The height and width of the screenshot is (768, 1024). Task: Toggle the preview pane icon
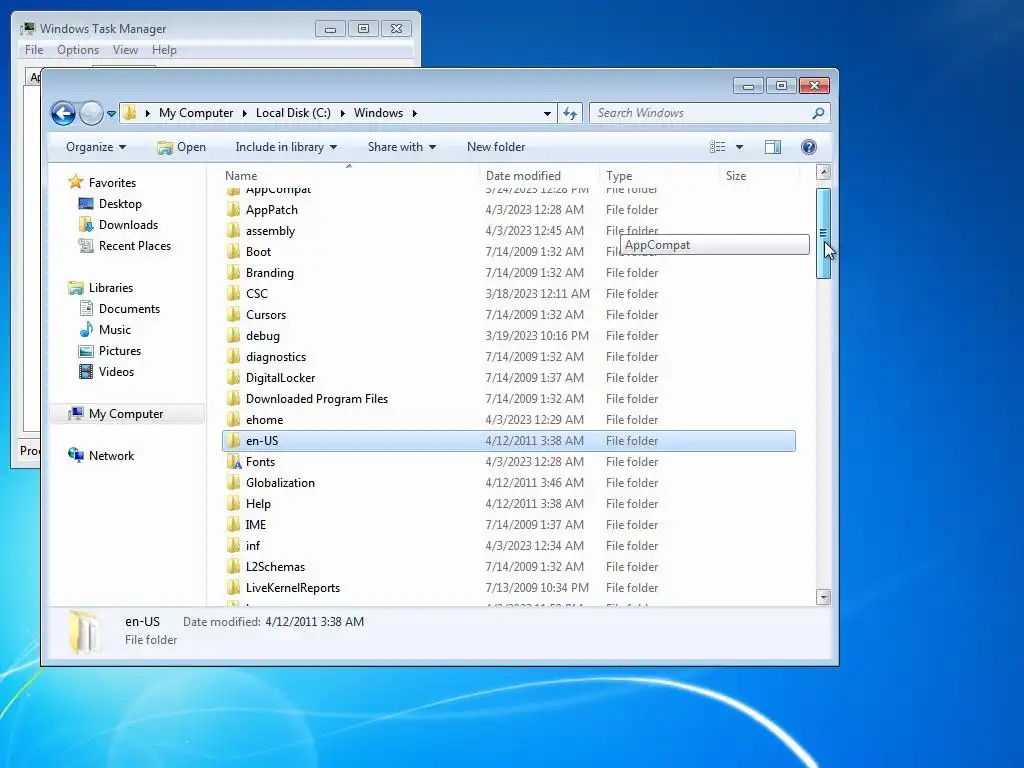(773, 147)
